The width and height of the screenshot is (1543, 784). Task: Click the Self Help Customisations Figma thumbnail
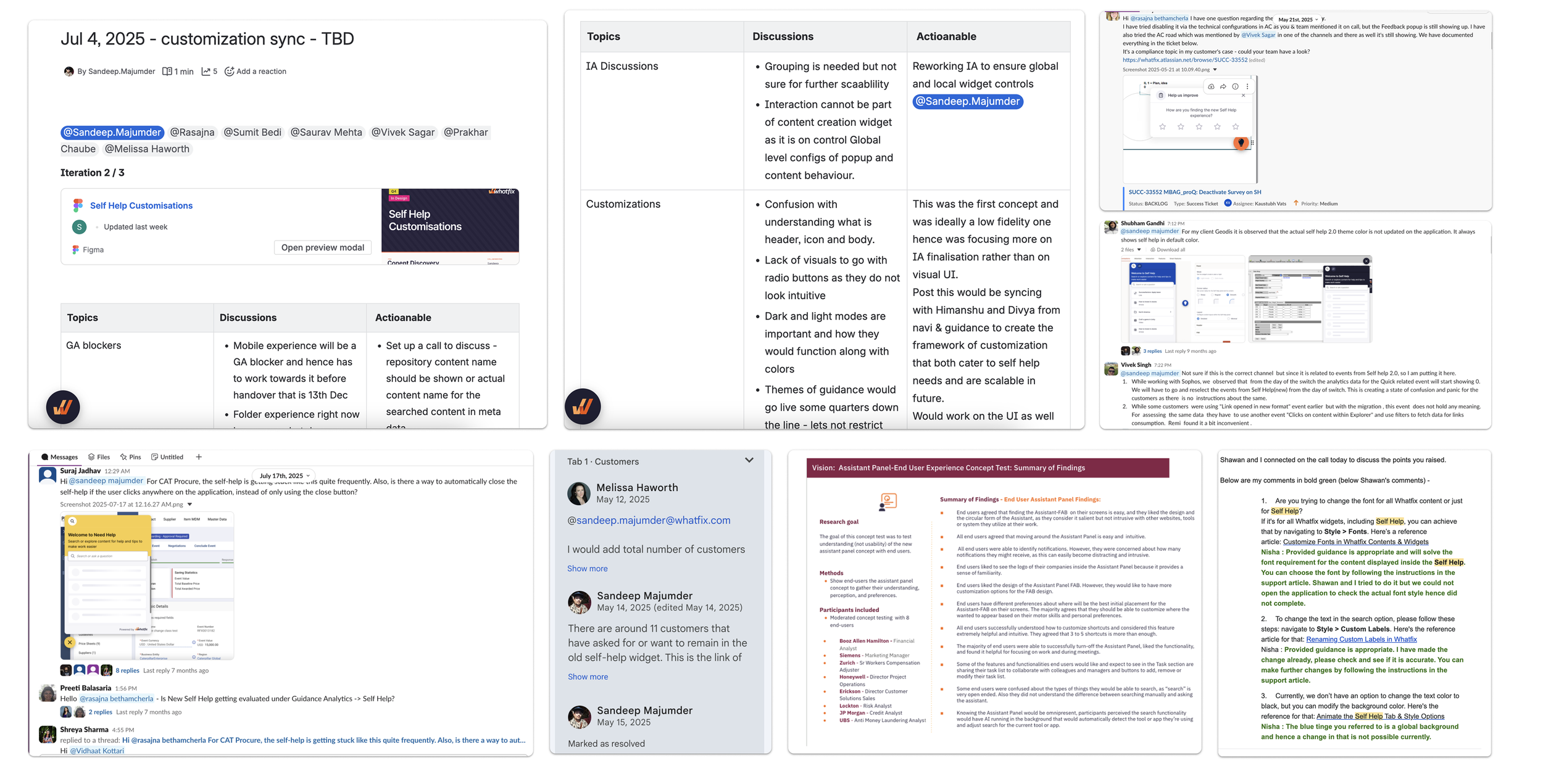(450, 226)
